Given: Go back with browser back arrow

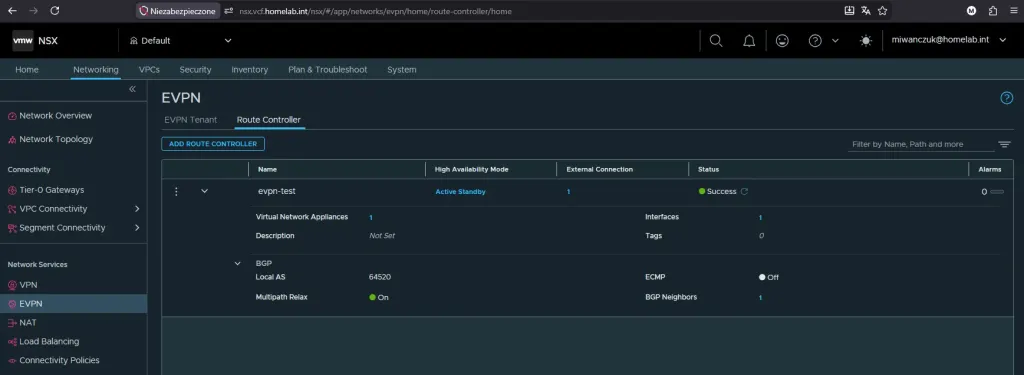Looking at the screenshot, I should click(12, 10).
